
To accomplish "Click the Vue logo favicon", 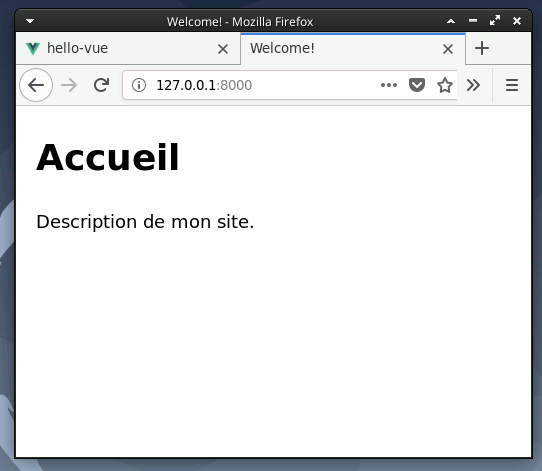I will tap(33, 48).
